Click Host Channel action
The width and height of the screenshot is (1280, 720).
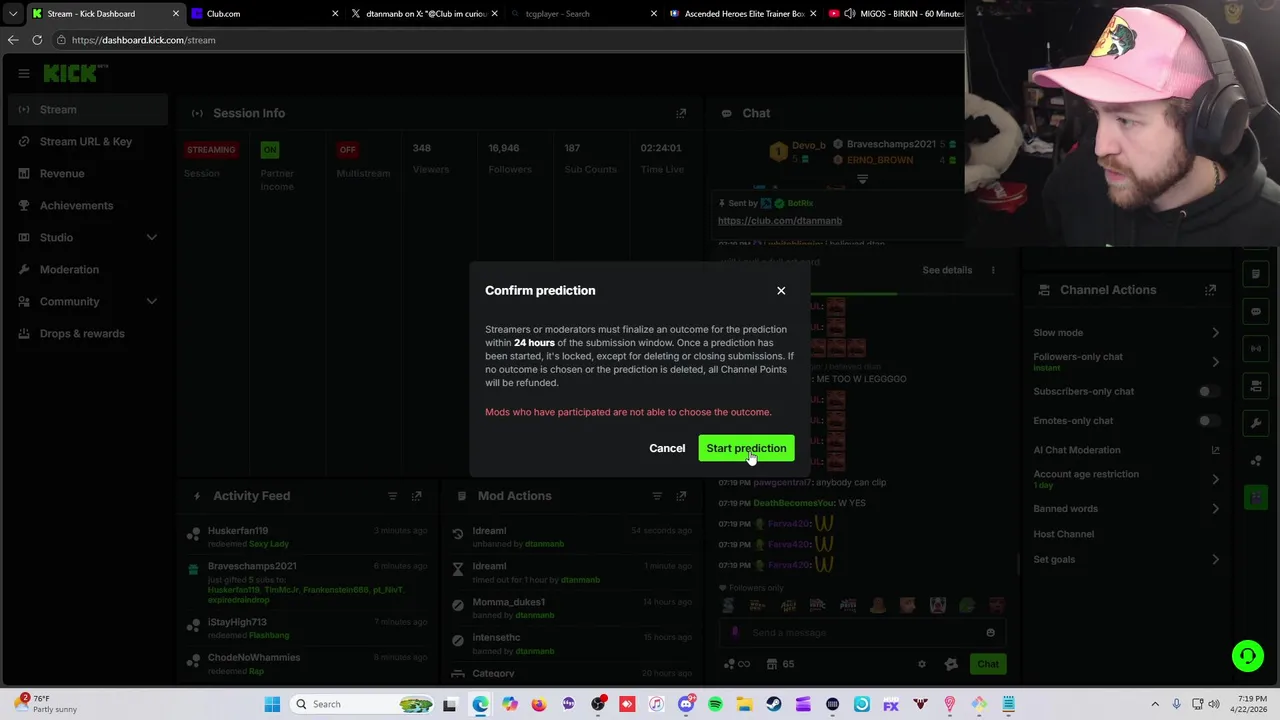pos(1063,534)
